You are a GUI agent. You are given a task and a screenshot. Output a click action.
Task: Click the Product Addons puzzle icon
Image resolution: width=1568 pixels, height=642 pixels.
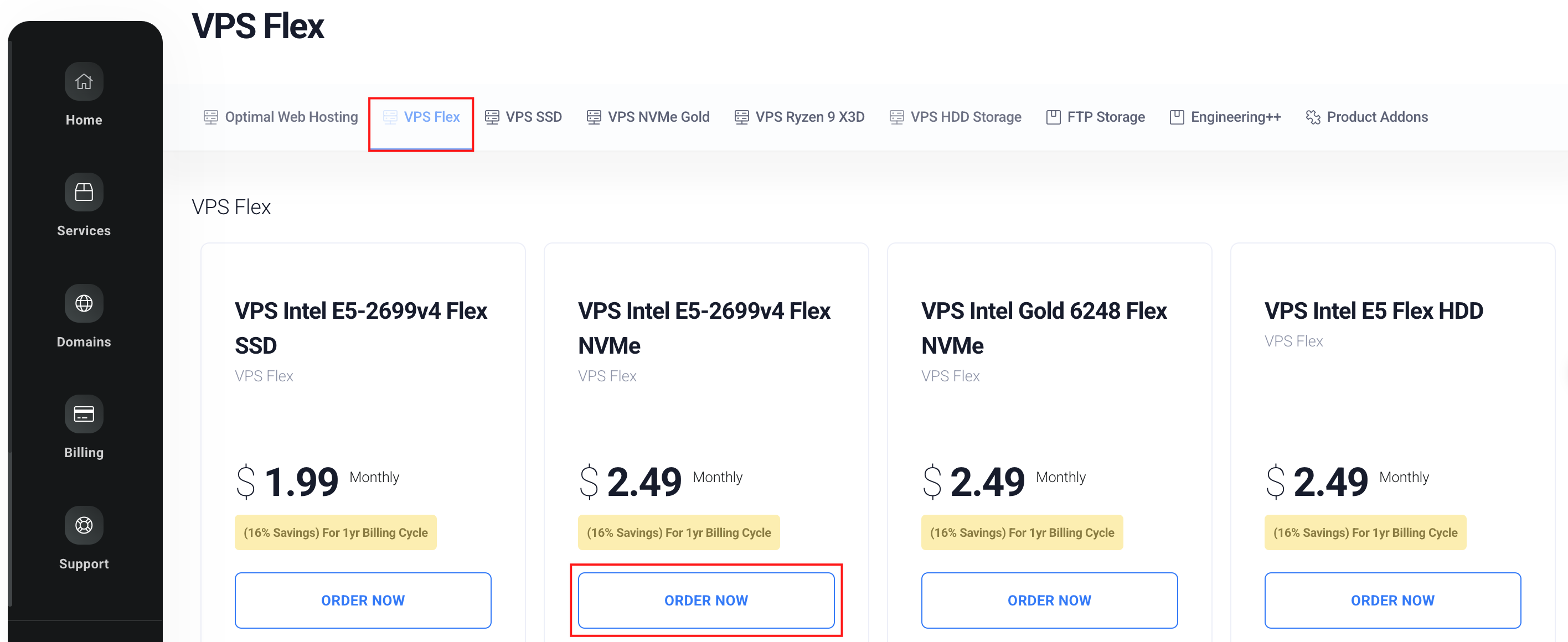[x=1313, y=117]
